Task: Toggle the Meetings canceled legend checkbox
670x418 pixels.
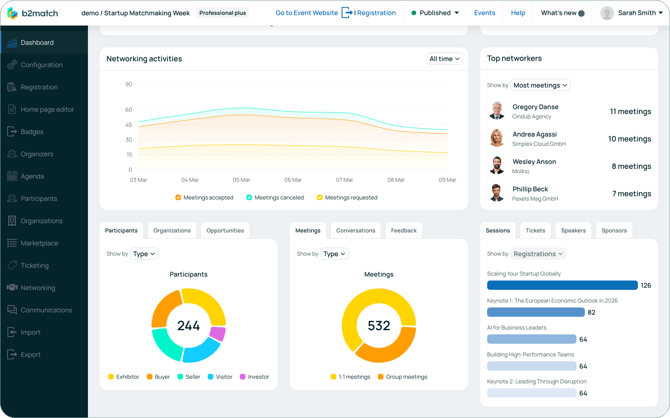Action: coord(249,198)
